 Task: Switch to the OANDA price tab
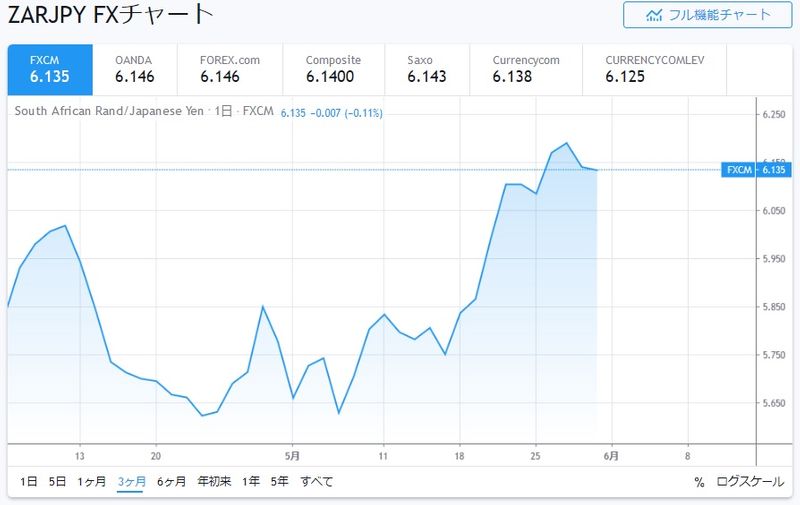pyautogui.click(x=134, y=68)
